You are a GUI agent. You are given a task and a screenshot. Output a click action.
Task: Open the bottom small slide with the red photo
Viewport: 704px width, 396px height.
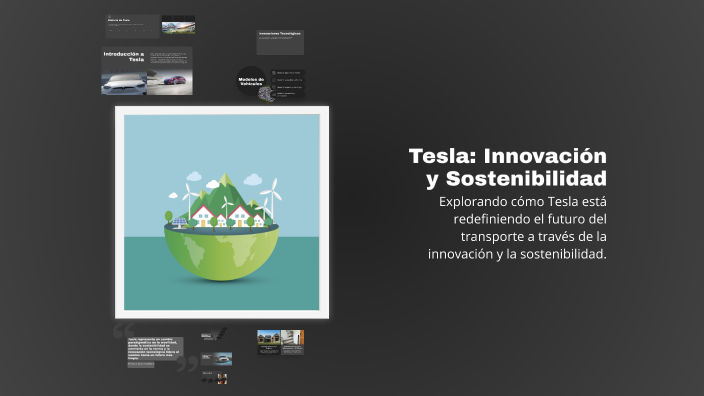pos(214,378)
